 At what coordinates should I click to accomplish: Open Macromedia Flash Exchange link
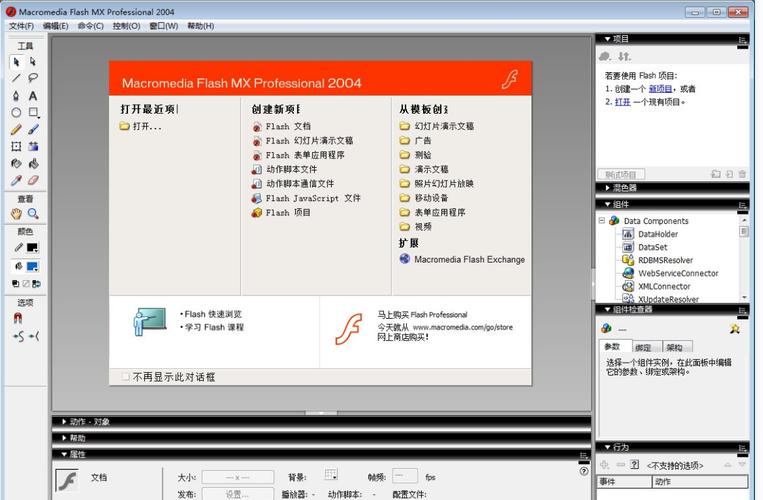coord(462,259)
